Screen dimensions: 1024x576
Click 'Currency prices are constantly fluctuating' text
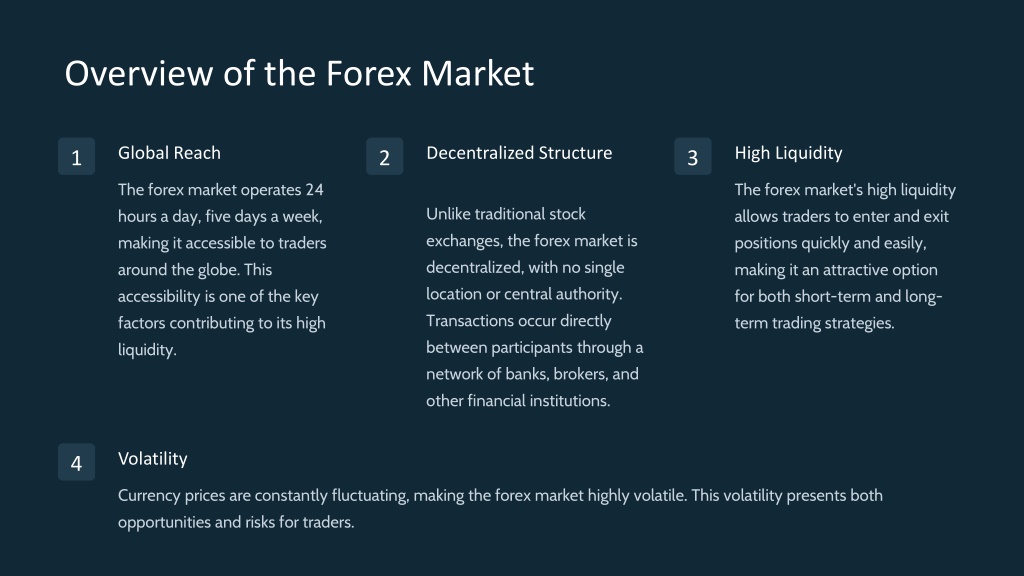tap(263, 496)
